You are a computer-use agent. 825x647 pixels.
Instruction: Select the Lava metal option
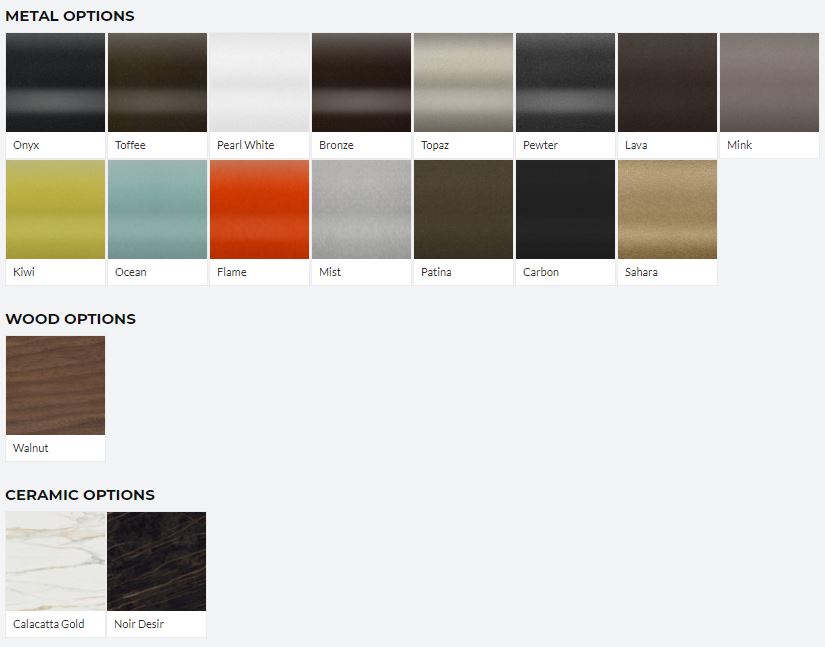tap(668, 83)
